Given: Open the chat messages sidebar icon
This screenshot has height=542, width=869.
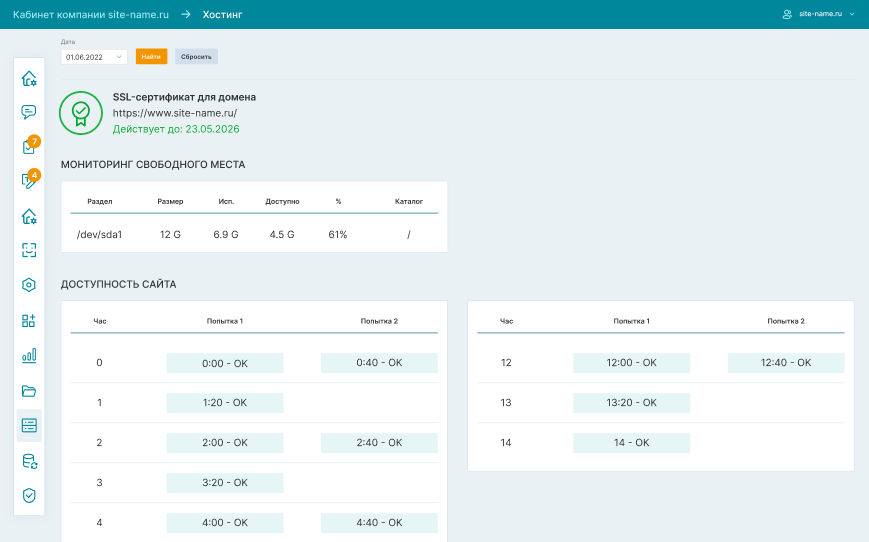Looking at the screenshot, I should coord(29,112).
